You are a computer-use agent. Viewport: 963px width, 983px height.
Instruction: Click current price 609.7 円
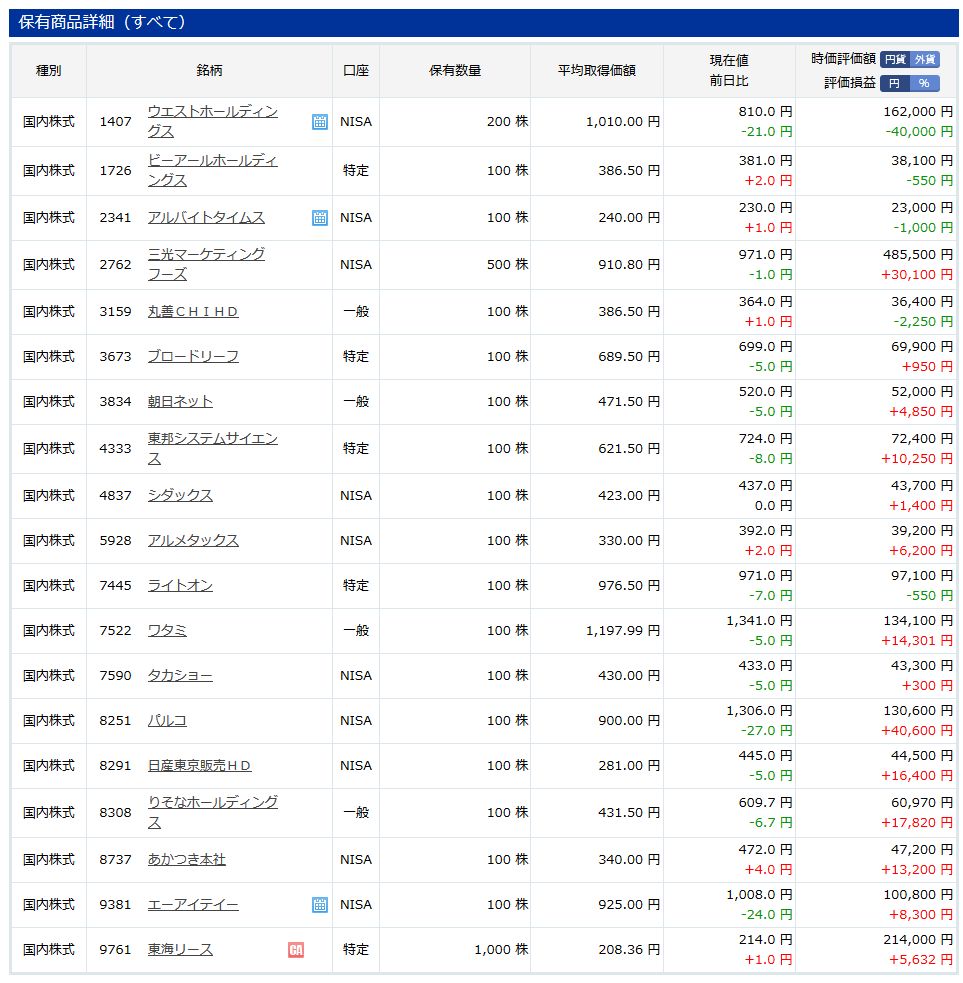click(x=766, y=802)
